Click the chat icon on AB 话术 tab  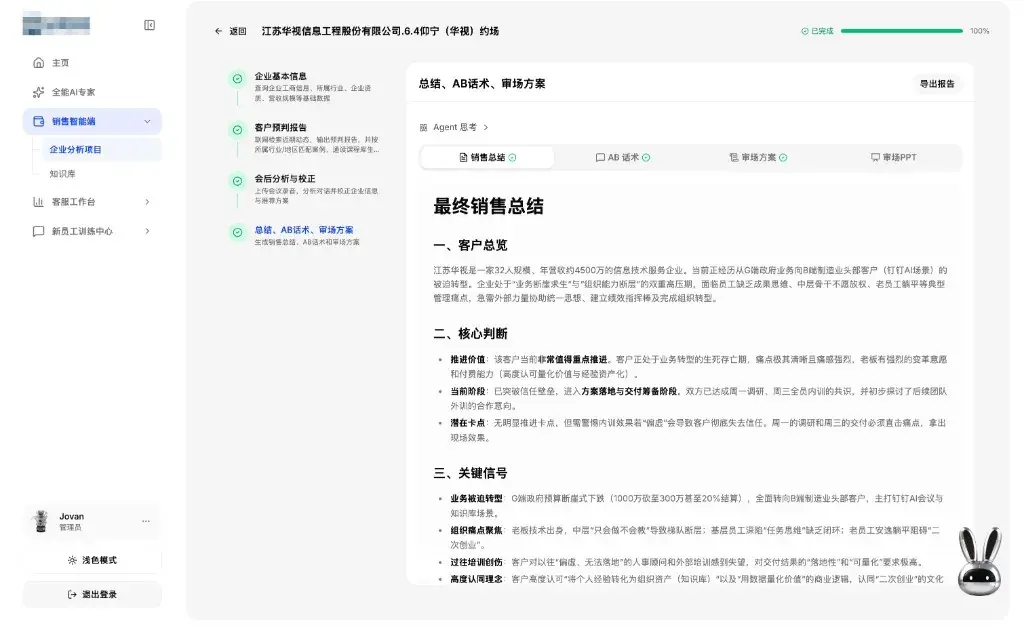pos(600,157)
